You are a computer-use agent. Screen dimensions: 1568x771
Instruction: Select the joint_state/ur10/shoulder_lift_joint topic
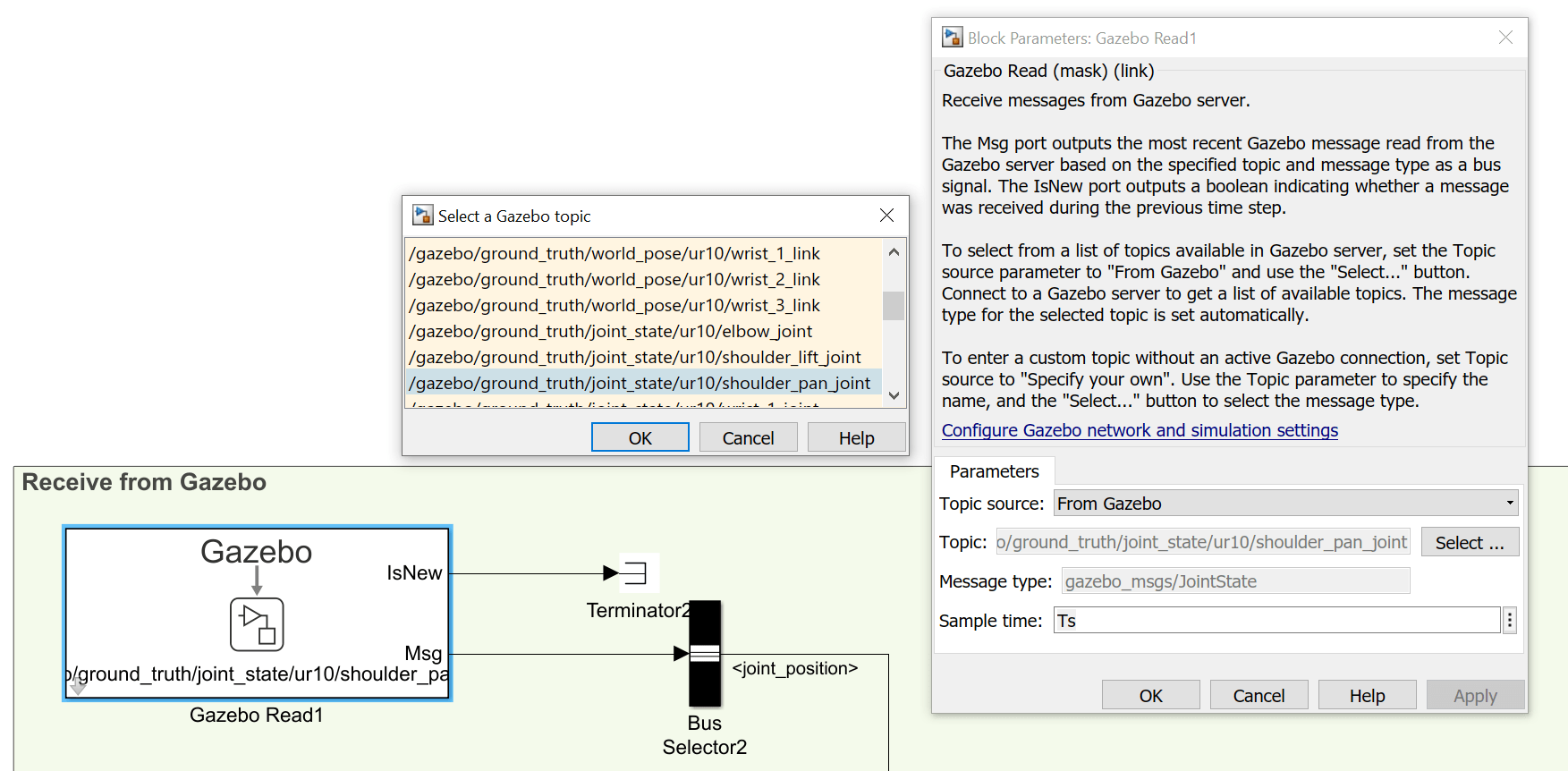pyautogui.click(x=644, y=357)
